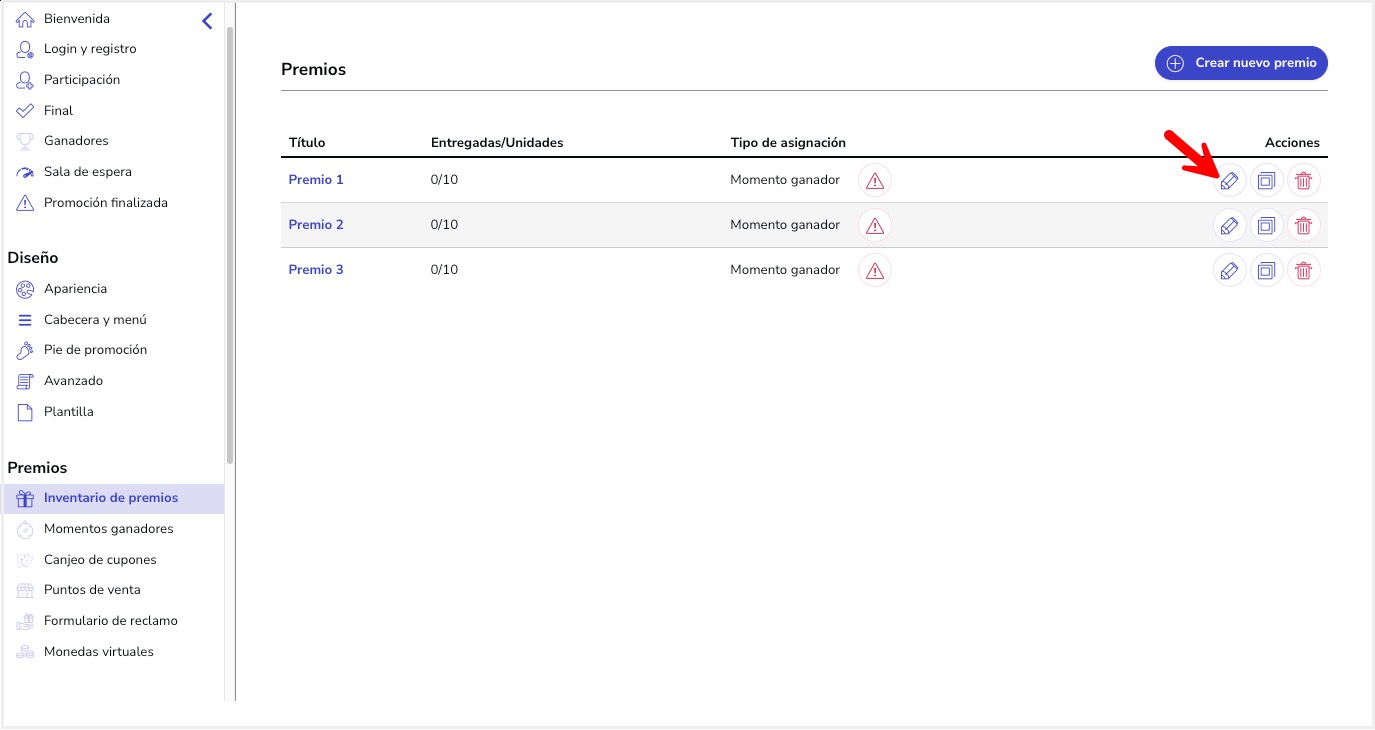Click the Sala de espera gauge icon

pyautogui.click(x=25, y=172)
